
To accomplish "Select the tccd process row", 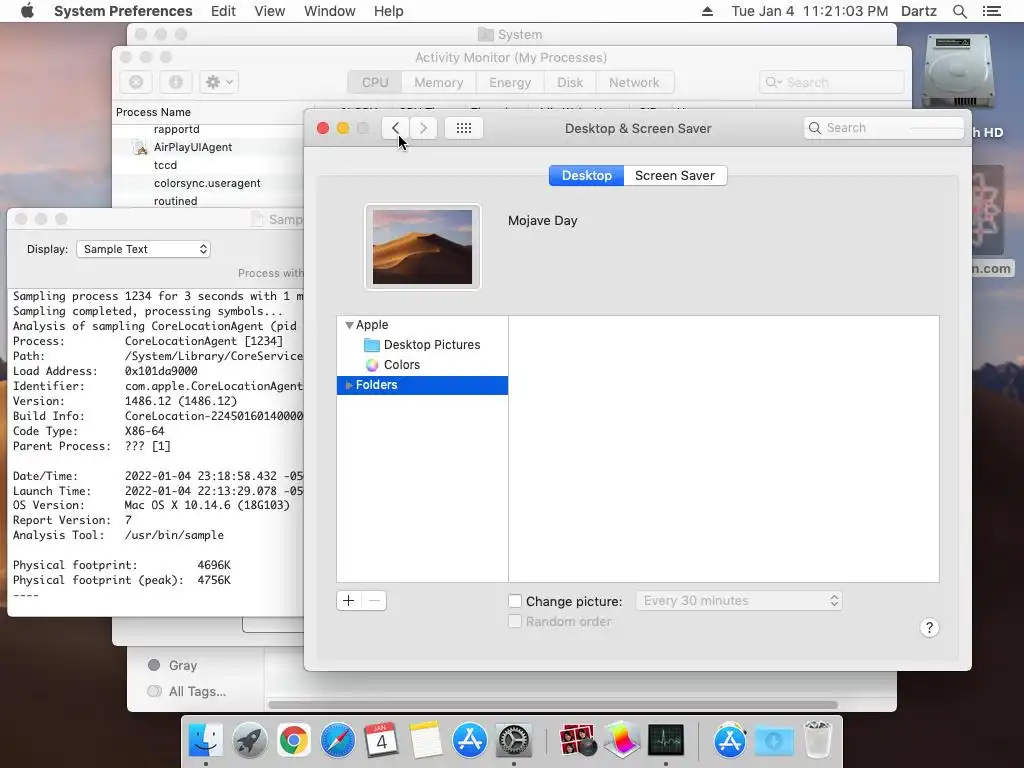I will pos(208,165).
